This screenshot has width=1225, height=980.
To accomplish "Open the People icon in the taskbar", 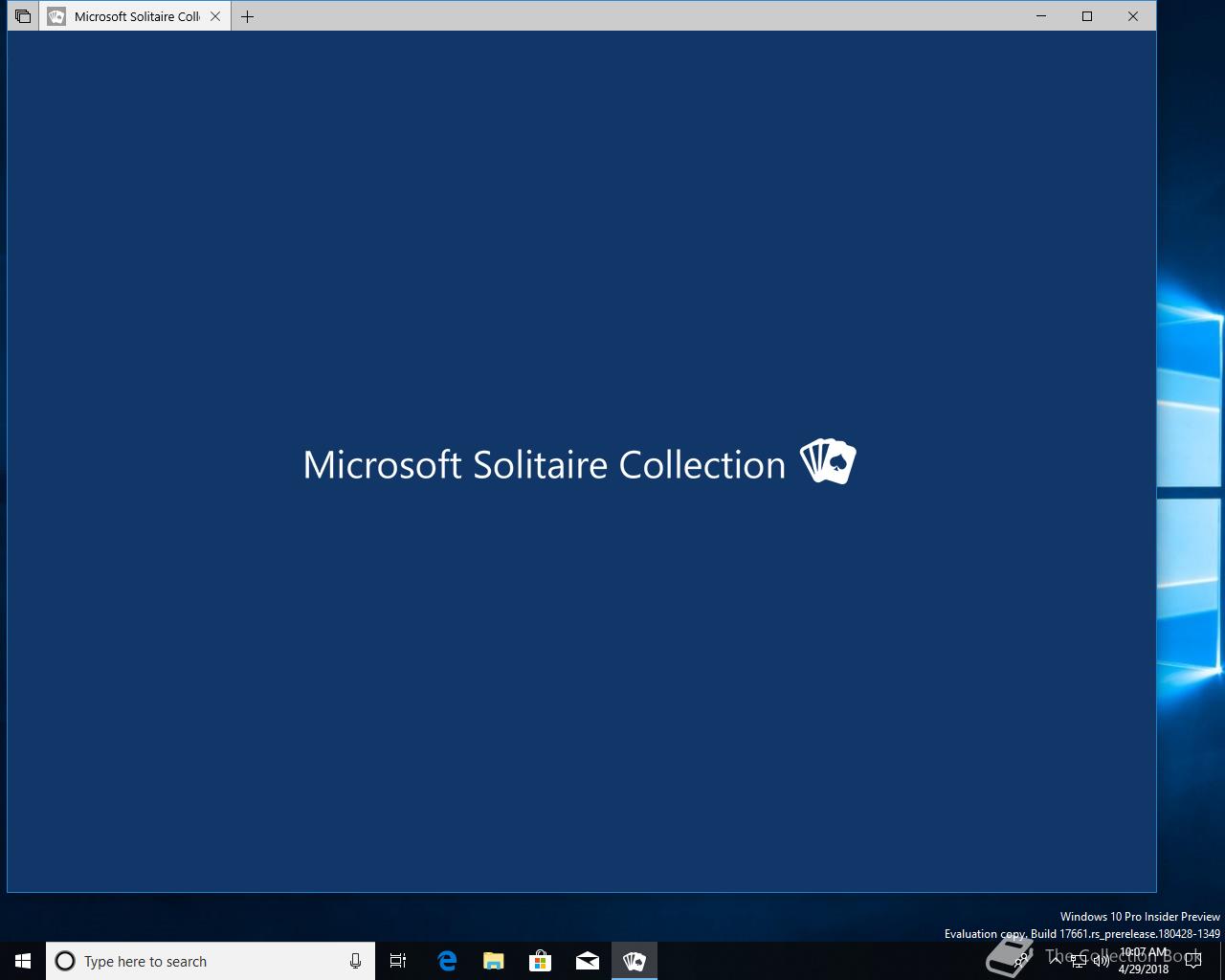I will (1022, 961).
